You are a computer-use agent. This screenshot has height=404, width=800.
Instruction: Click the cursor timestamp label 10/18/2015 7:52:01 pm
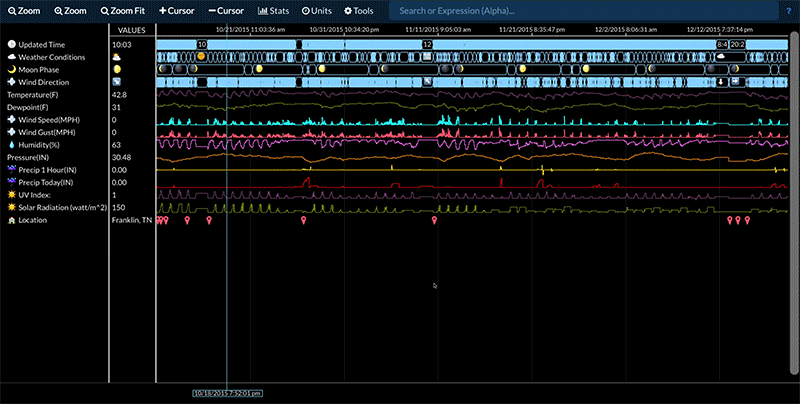[x=227, y=393]
